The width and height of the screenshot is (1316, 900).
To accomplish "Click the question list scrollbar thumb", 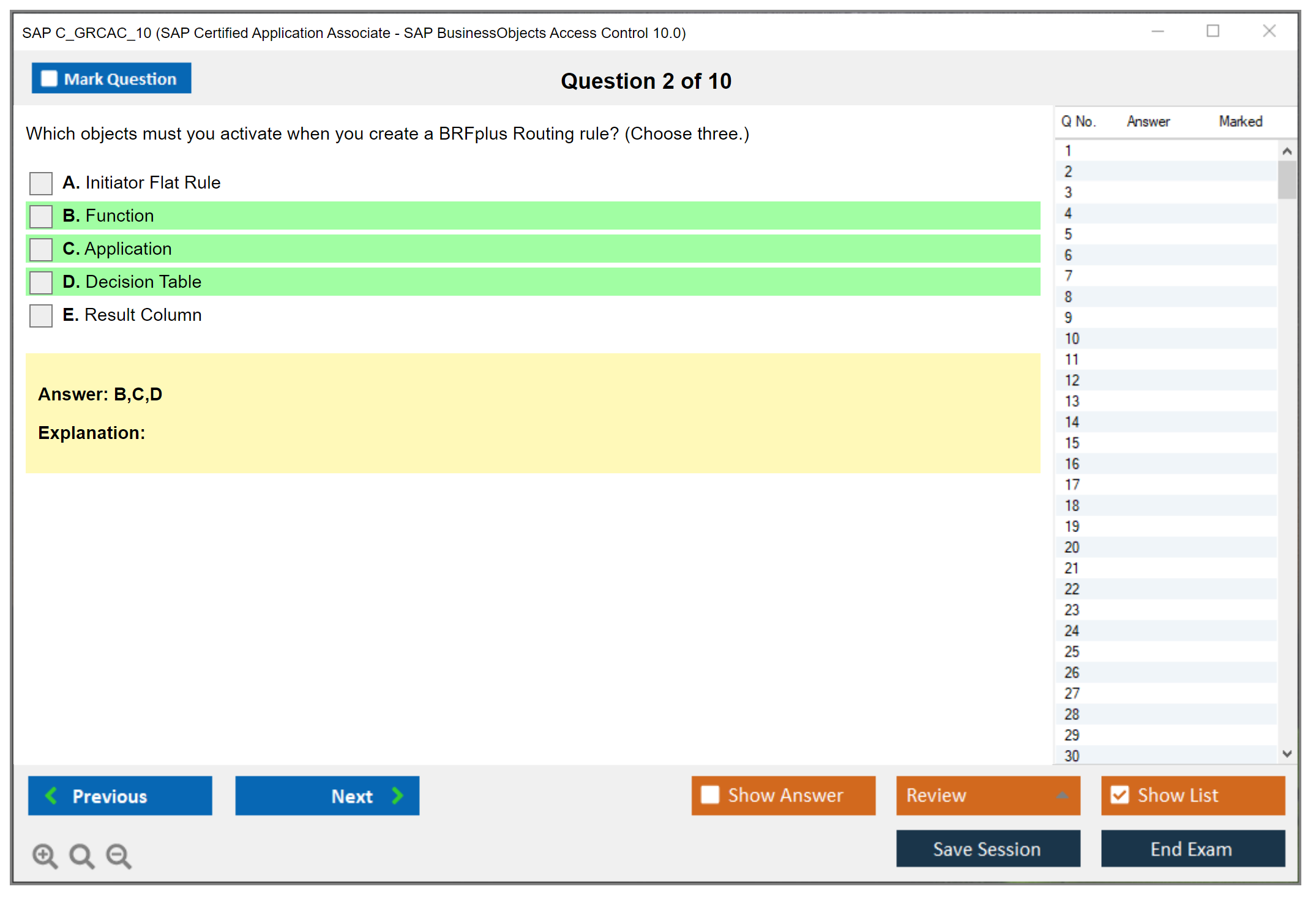I will pyautogui.click(x=1287, y=179).
